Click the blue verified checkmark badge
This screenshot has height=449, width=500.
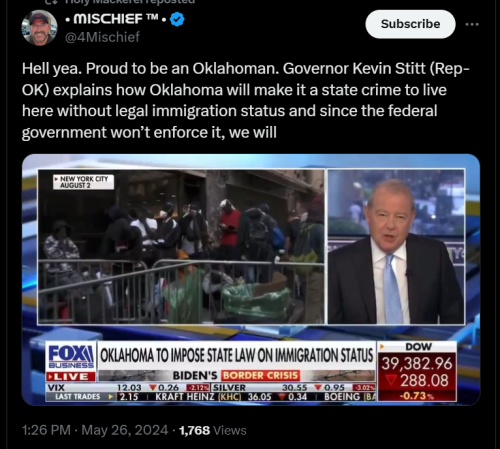(x=177, y=19)
